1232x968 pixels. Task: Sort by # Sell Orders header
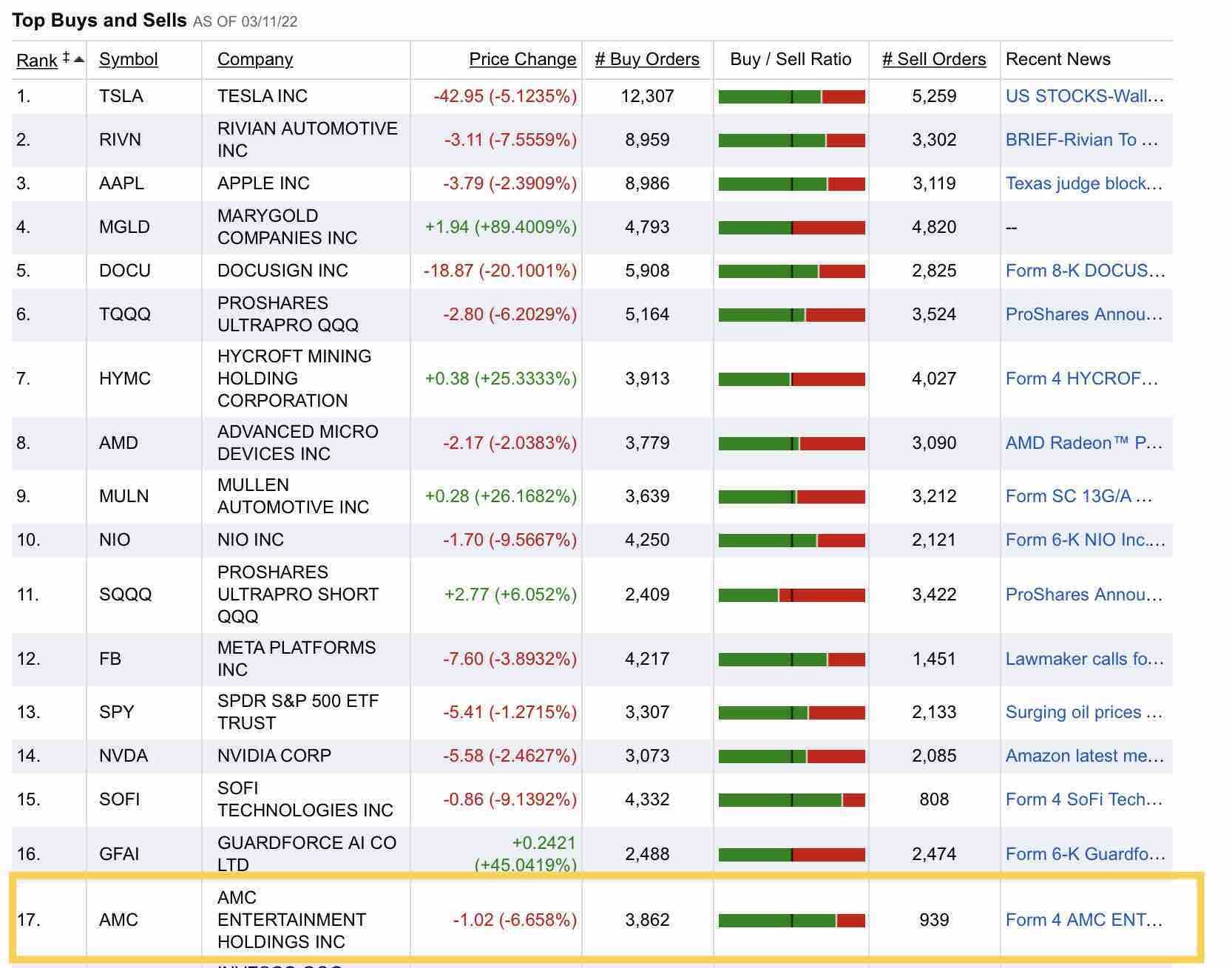tap(934, 59)
